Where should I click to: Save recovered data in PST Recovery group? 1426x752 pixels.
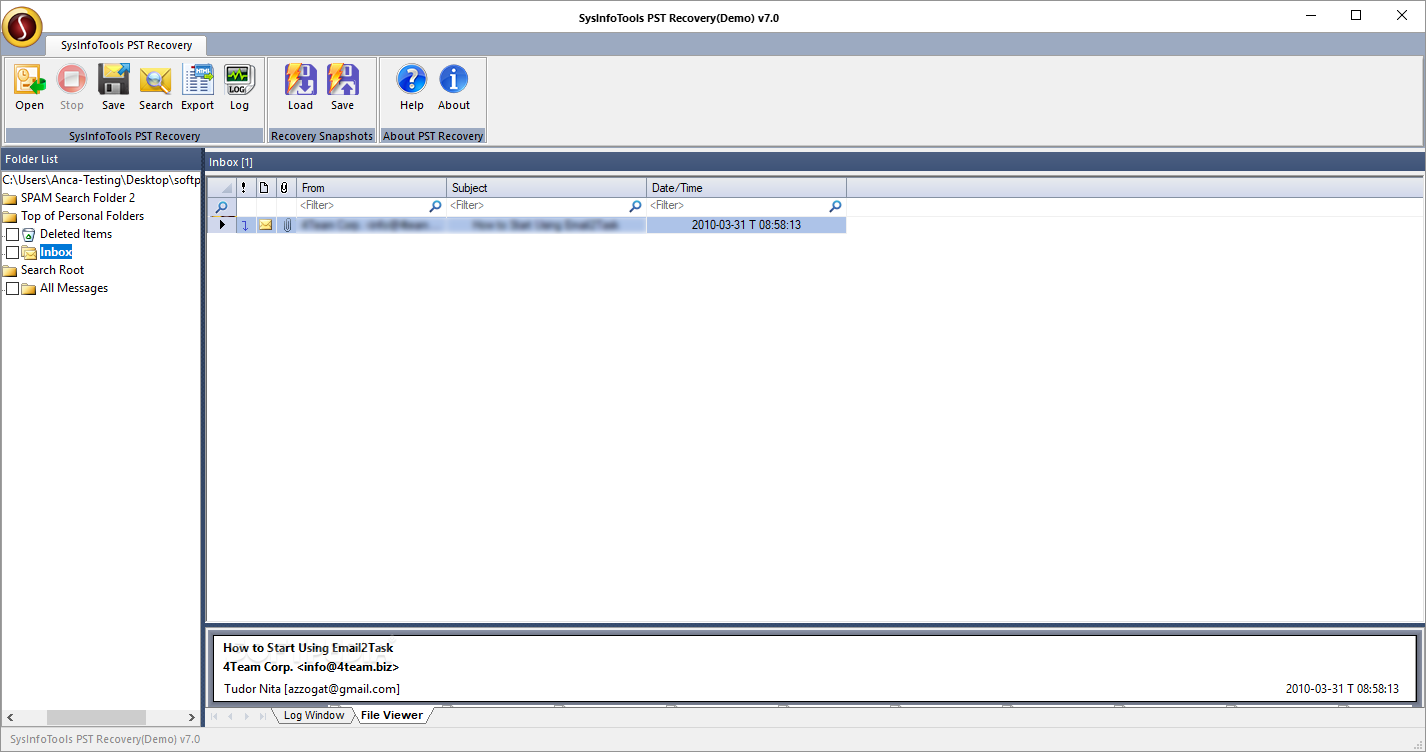point(113,87)
